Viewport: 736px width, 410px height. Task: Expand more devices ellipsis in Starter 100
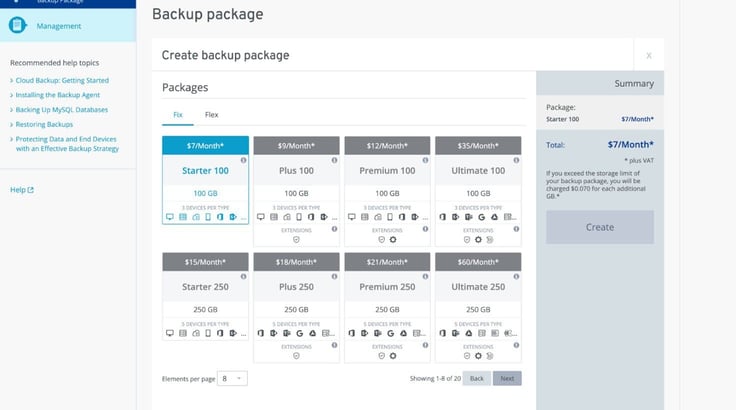243,218
